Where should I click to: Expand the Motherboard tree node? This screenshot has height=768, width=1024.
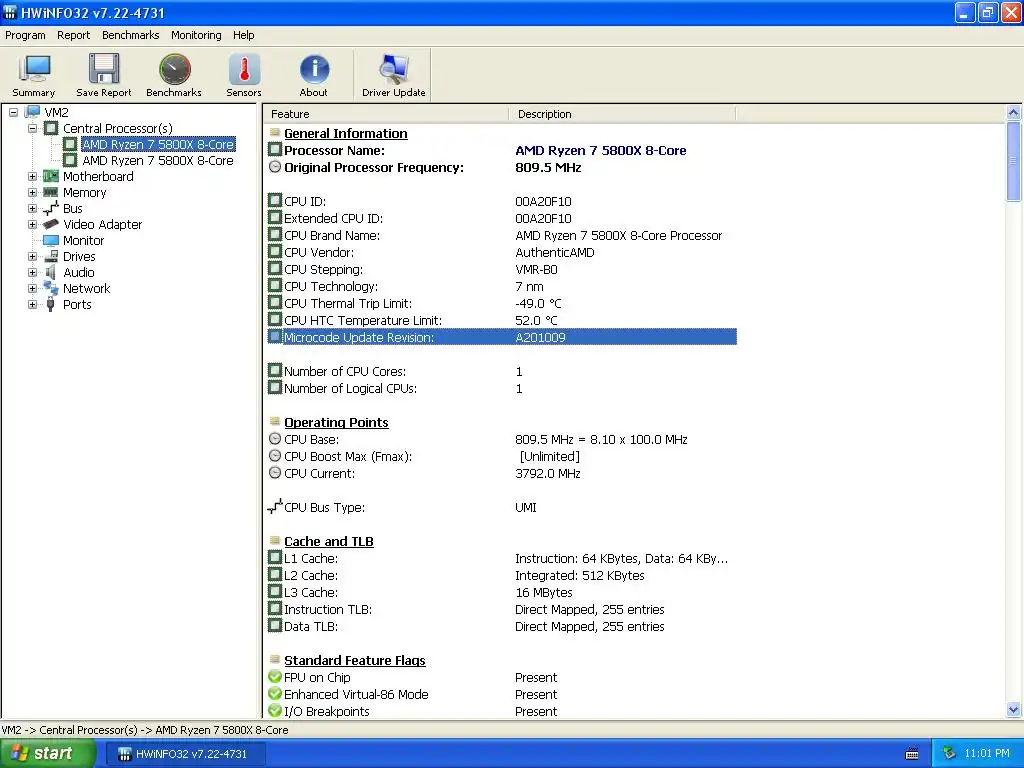[x=32, y=176]
